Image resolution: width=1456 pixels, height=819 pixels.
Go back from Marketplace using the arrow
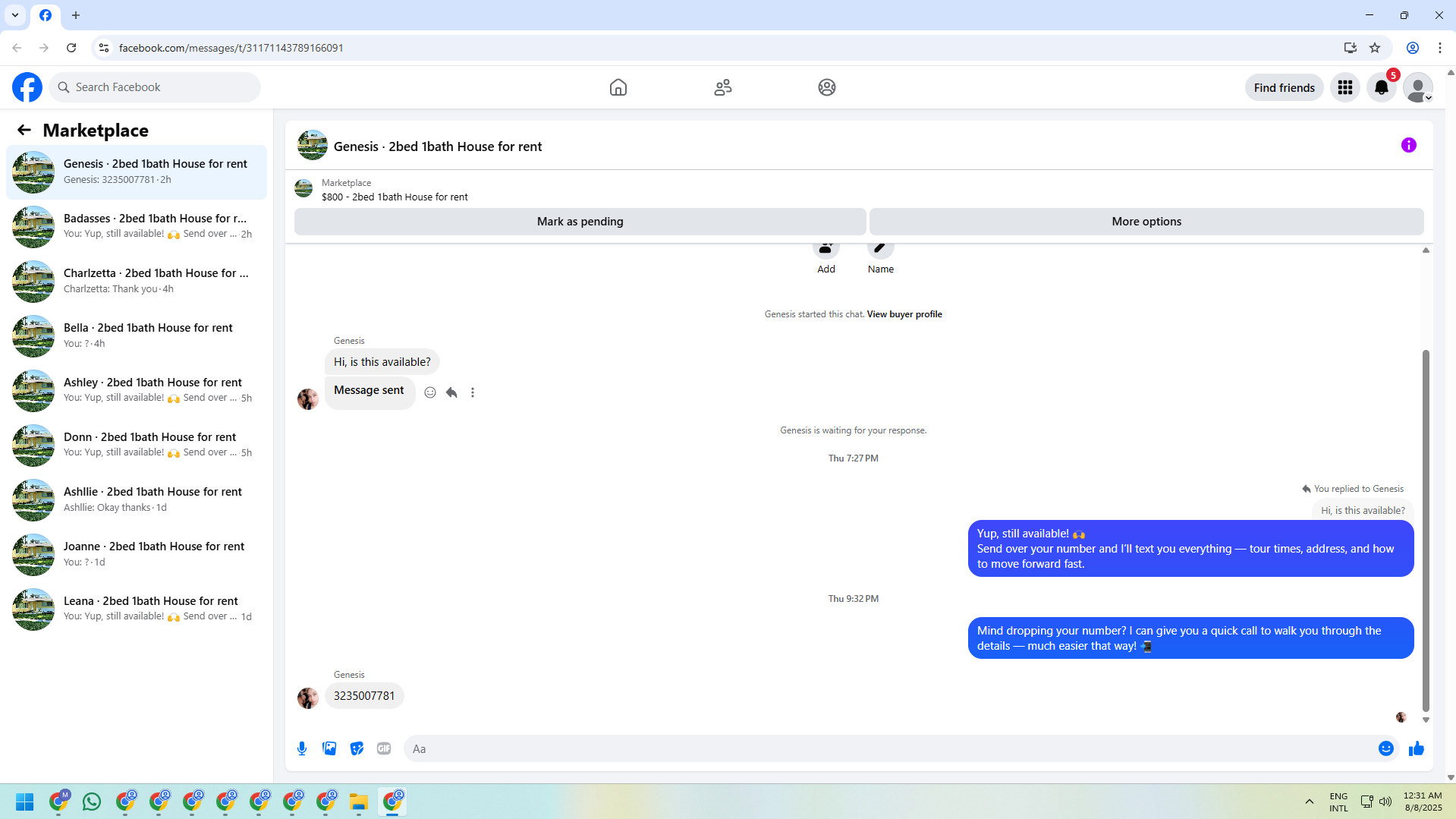point(24,130)
